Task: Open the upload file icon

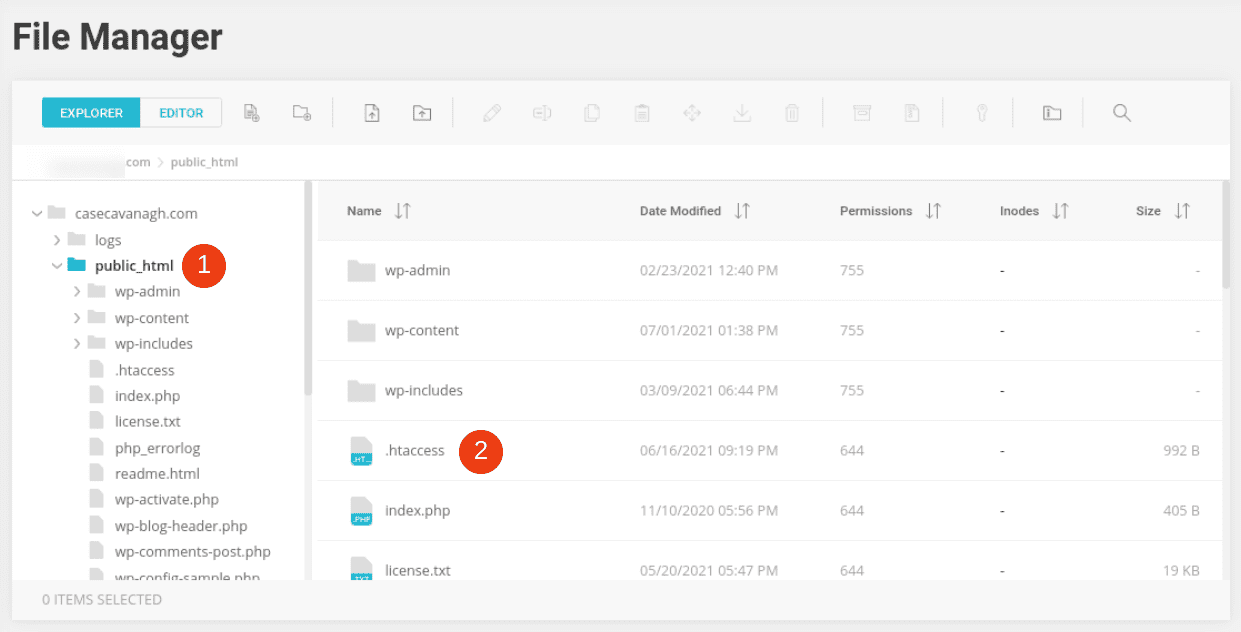Action: click(371, 112)
